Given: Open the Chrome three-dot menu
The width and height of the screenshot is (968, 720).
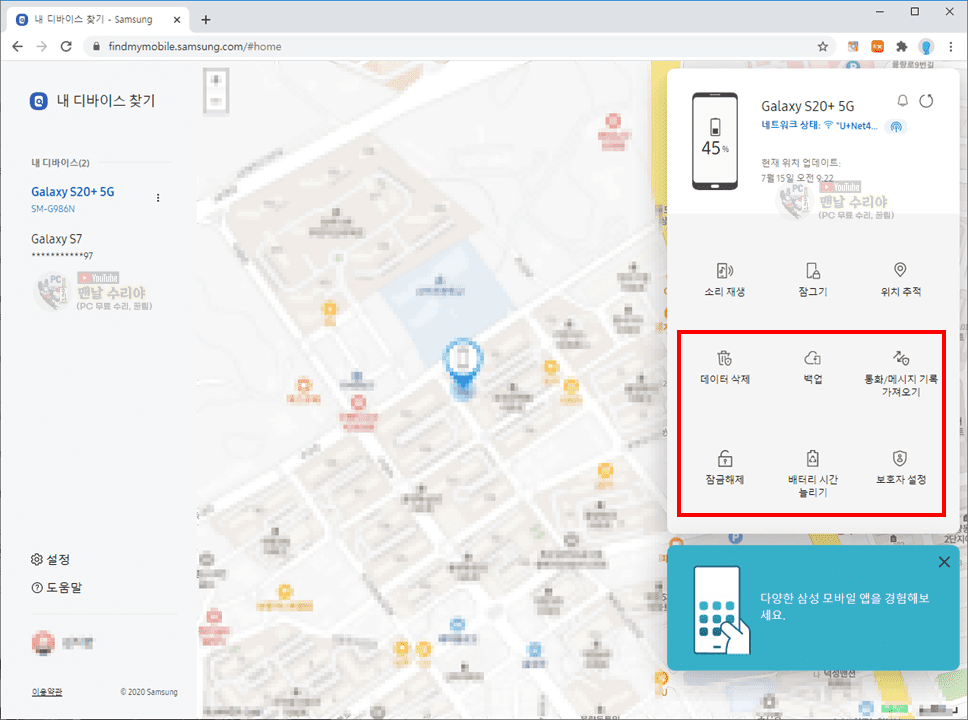Looking at the screenshot, I should pyautogui.click(x=951, y=46).
